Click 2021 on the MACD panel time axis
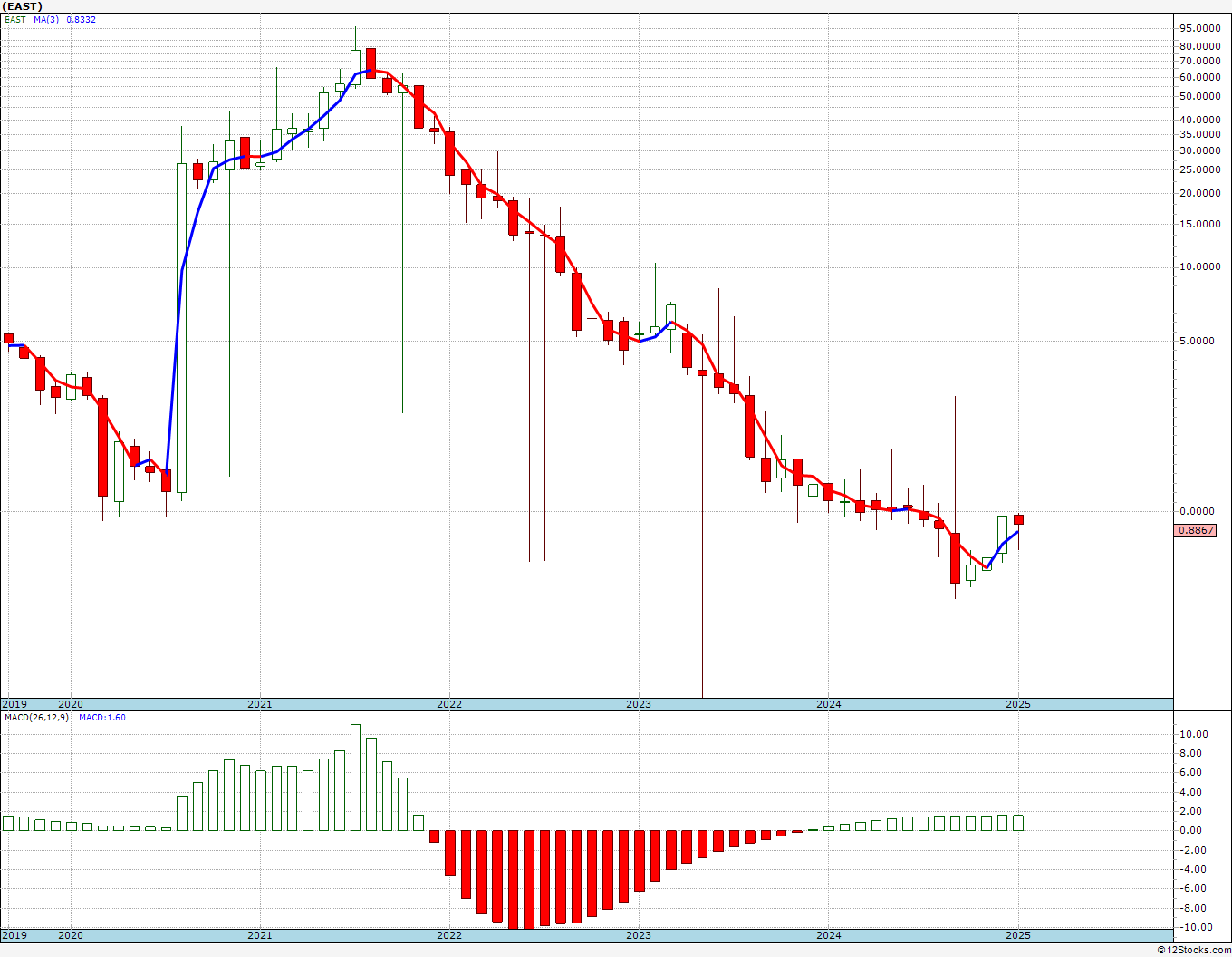Screen dimensions: 1232x957 pos(260,935)
